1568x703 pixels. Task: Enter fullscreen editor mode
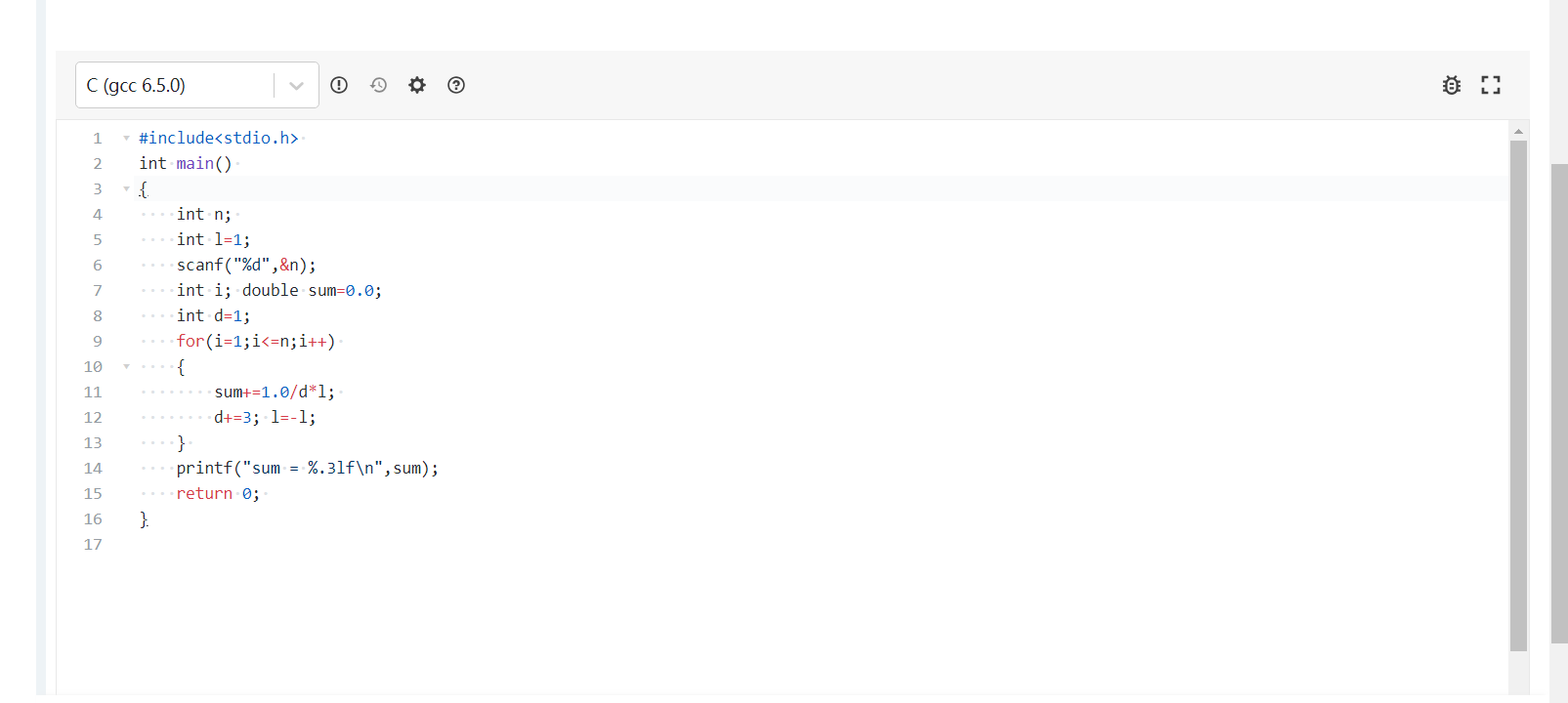pos(1491,85)
